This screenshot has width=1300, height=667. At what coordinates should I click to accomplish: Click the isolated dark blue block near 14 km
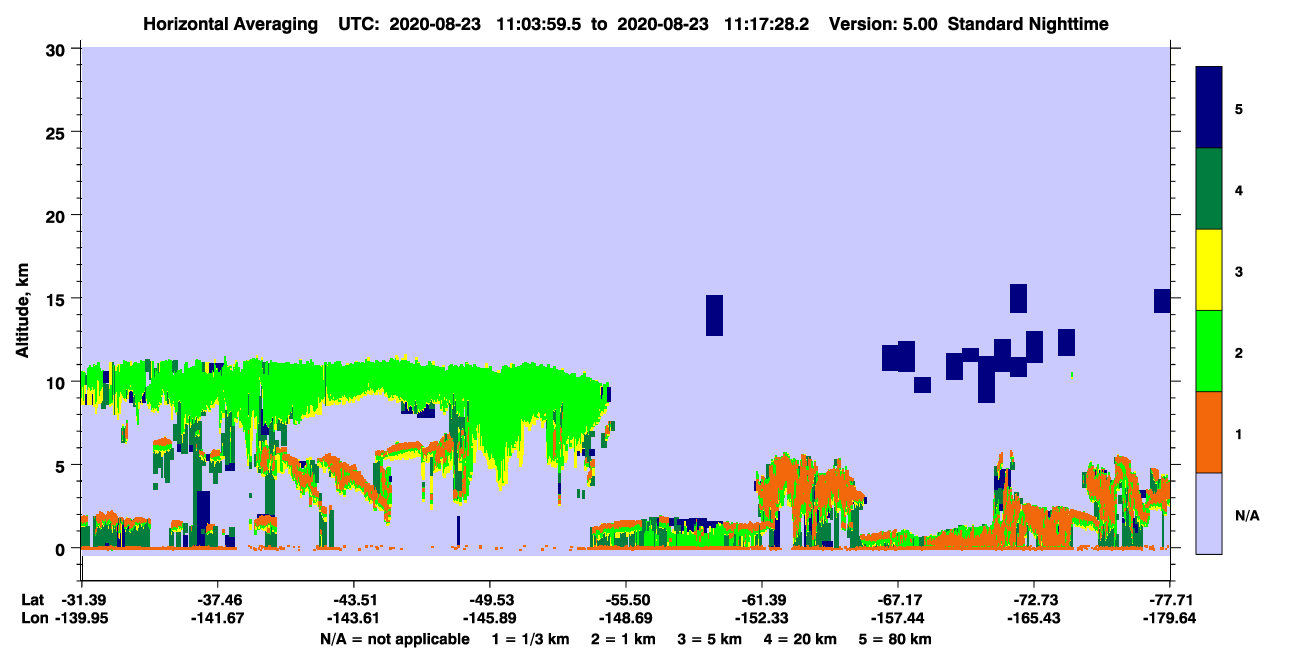tap(714, 315)
